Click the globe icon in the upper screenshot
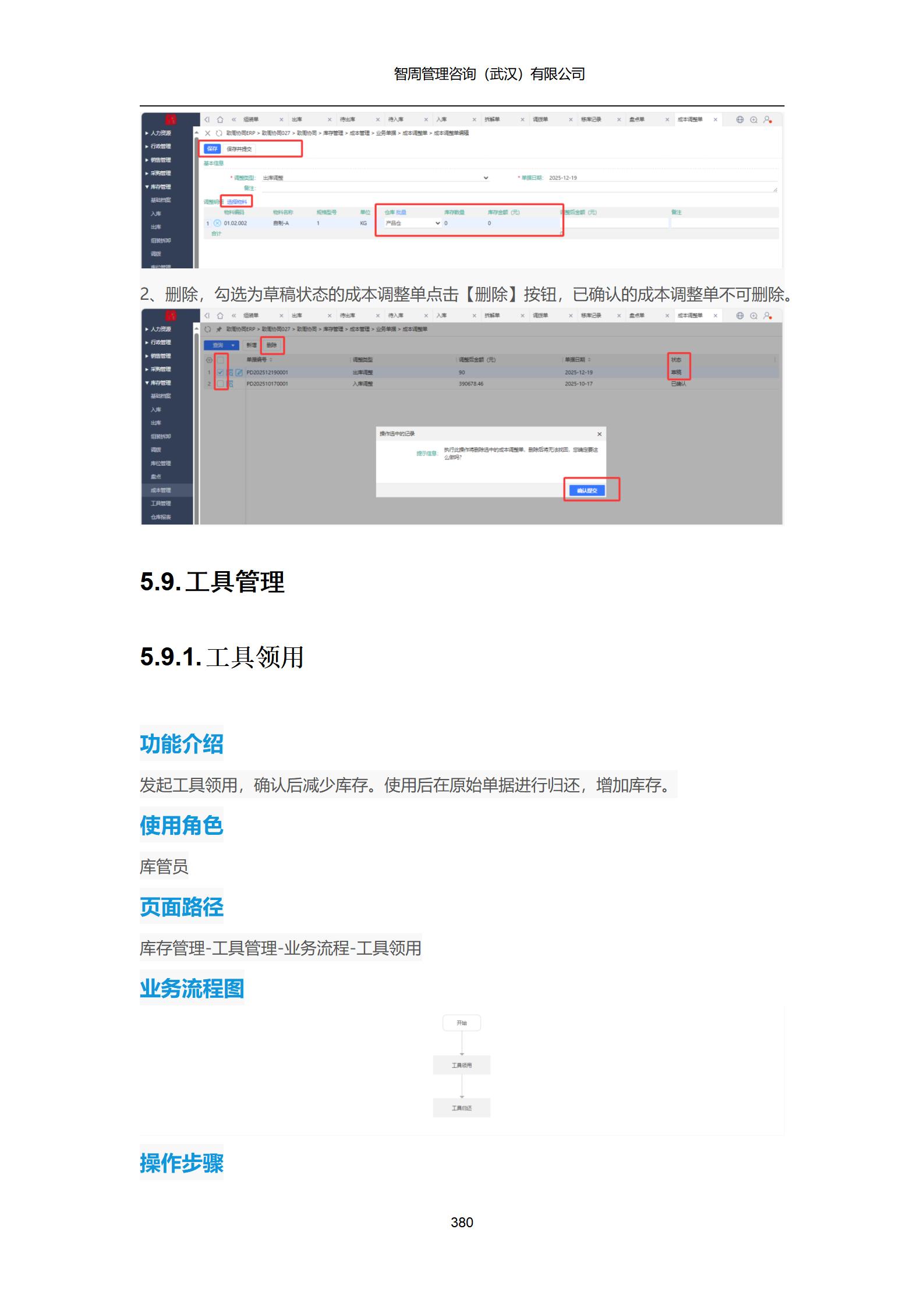The image size is (924, 1307). coord(740,119)
